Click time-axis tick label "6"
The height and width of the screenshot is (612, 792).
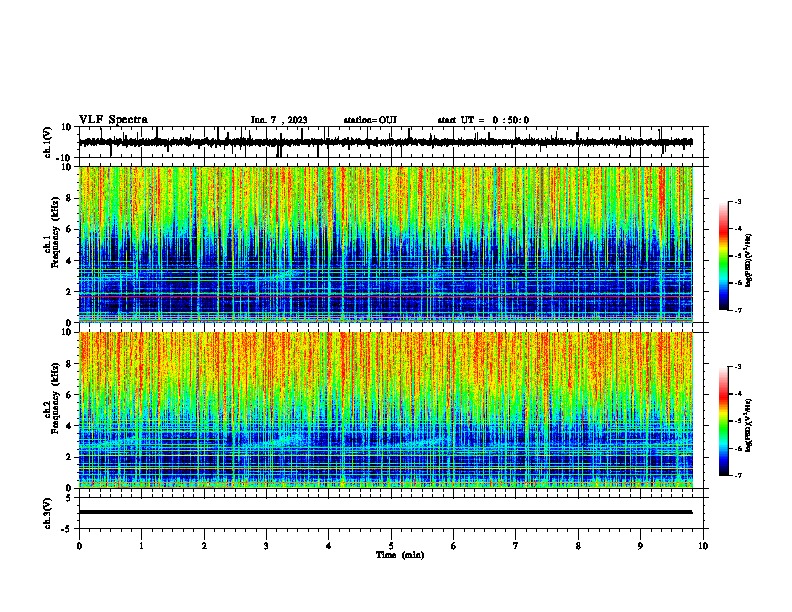[454, 546]
